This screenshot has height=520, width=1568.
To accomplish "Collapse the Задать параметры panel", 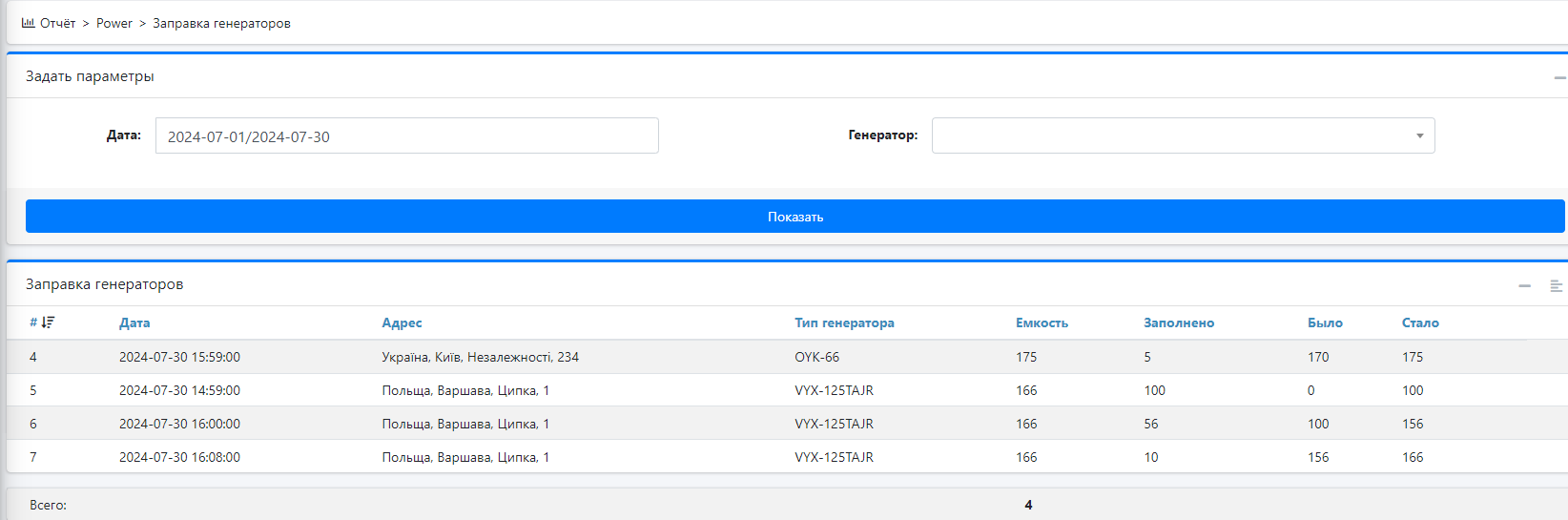I will coord(1559,77).
